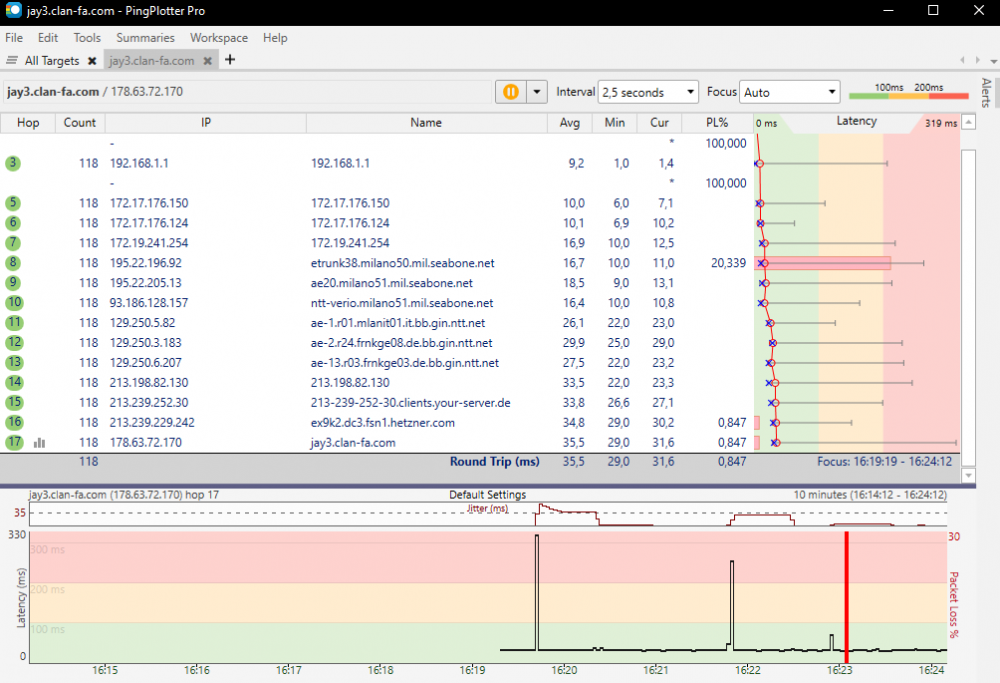The height and width of the screenshot is (683, 1000).
Task: Open the dropdown arrow beside the pause button
Action: [537, 92]
